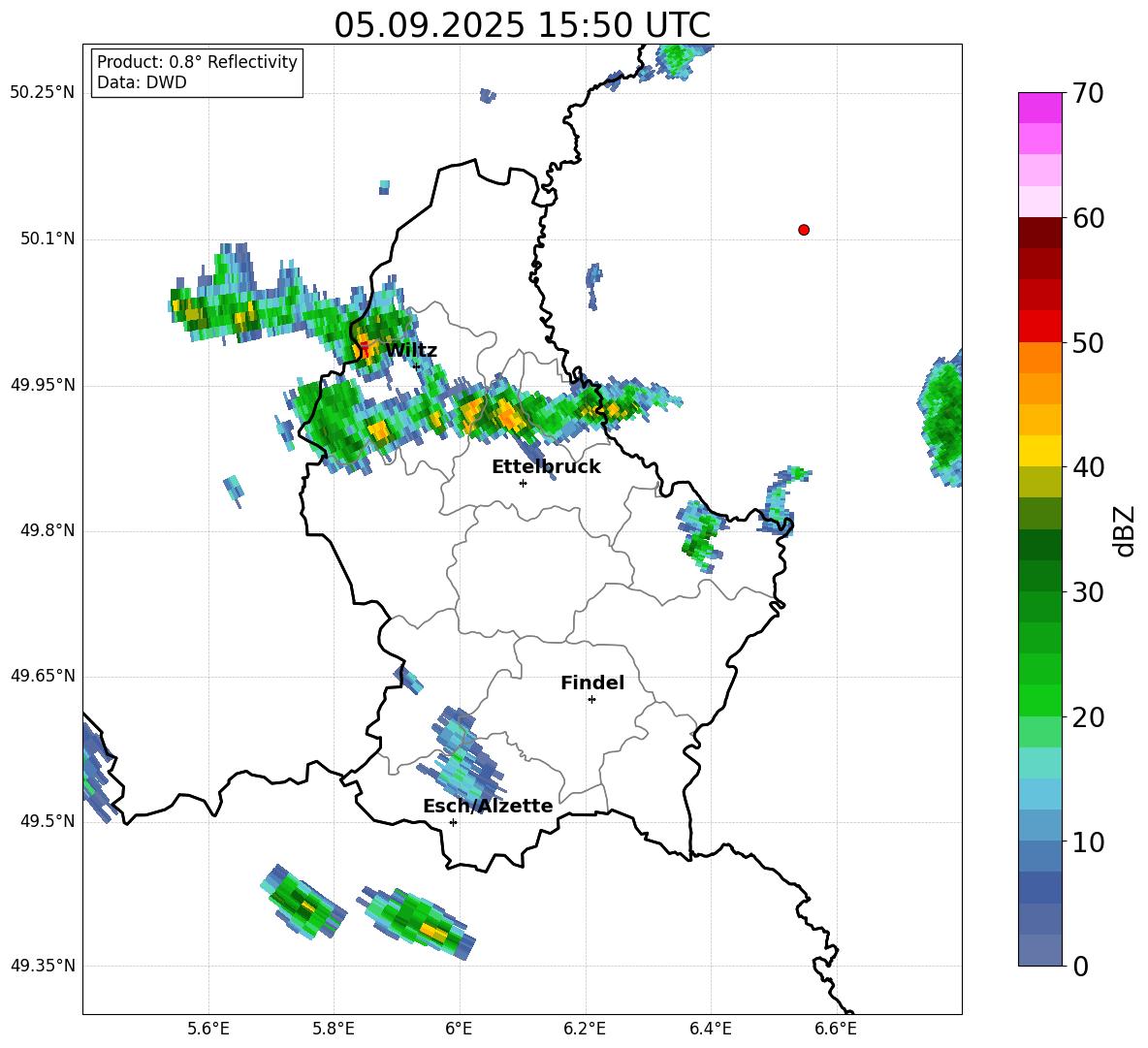Click the 49.35°N latitude tick label

(43, 966)
